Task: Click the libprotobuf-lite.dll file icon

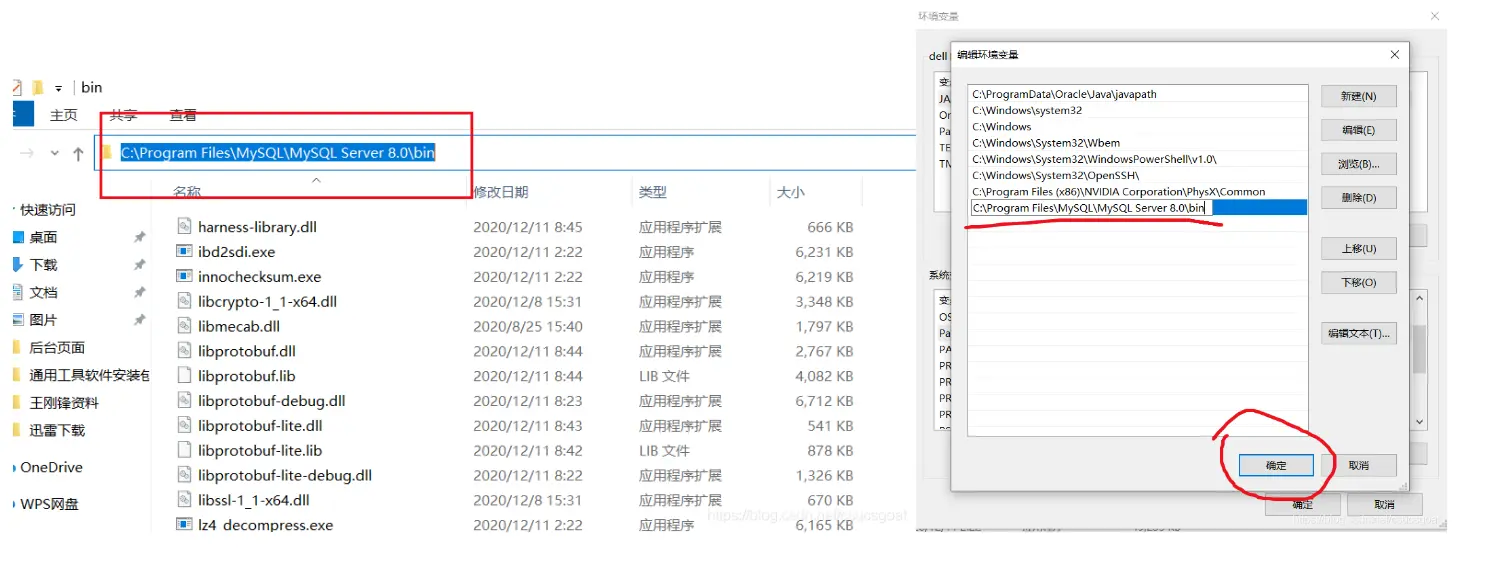Action: 183,426
